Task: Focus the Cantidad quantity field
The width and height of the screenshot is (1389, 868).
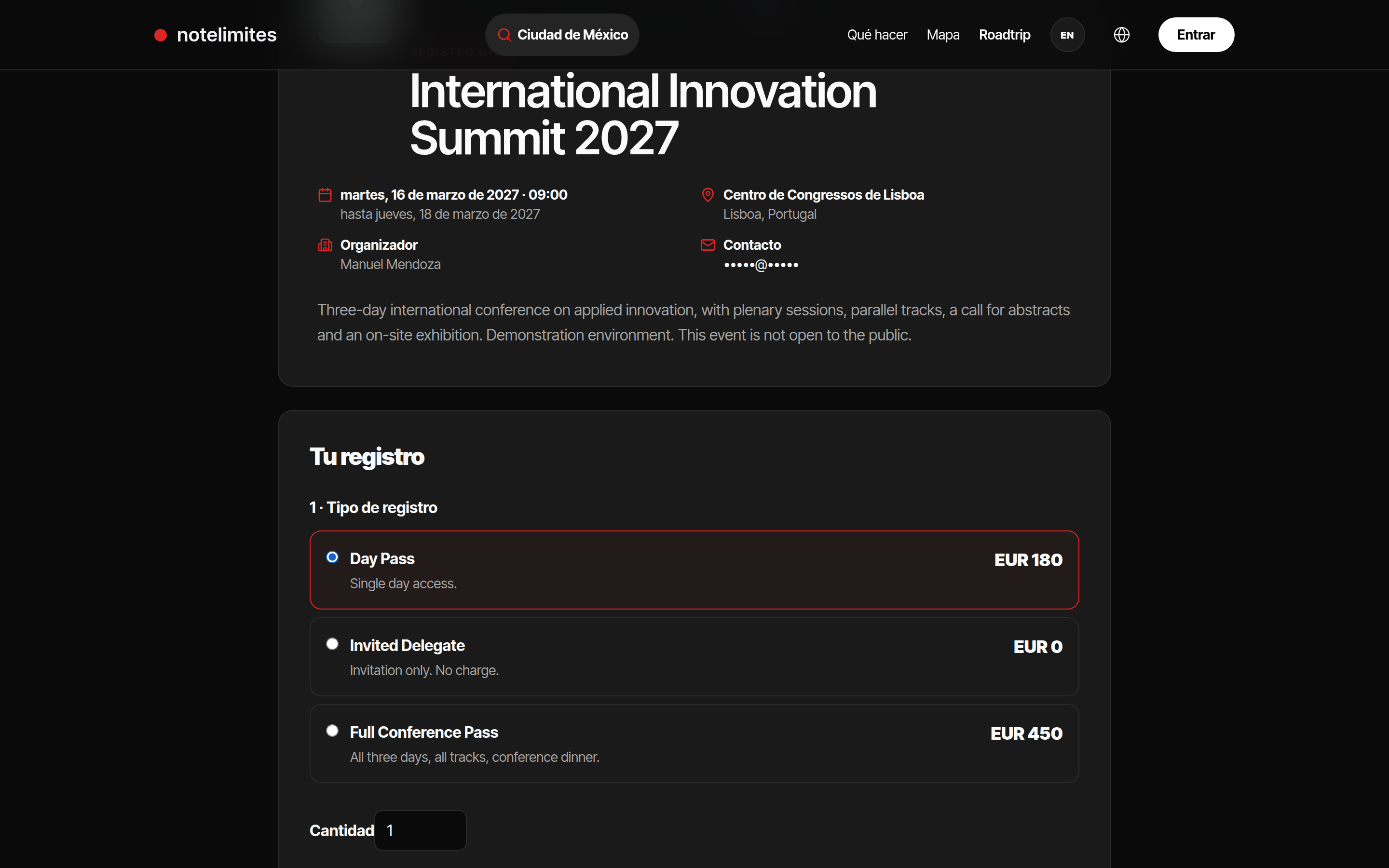Action: (420, 830)
